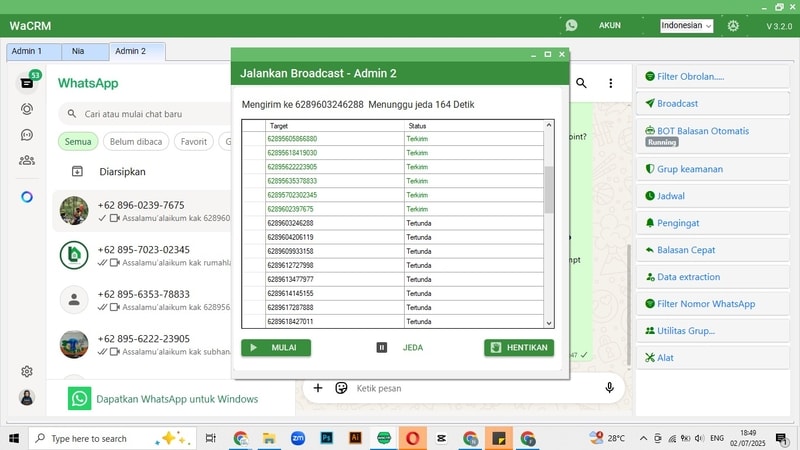Screen dimensions: 800x450
Task: Open Filter Nomor WhatsApp item
Action: 713,304
